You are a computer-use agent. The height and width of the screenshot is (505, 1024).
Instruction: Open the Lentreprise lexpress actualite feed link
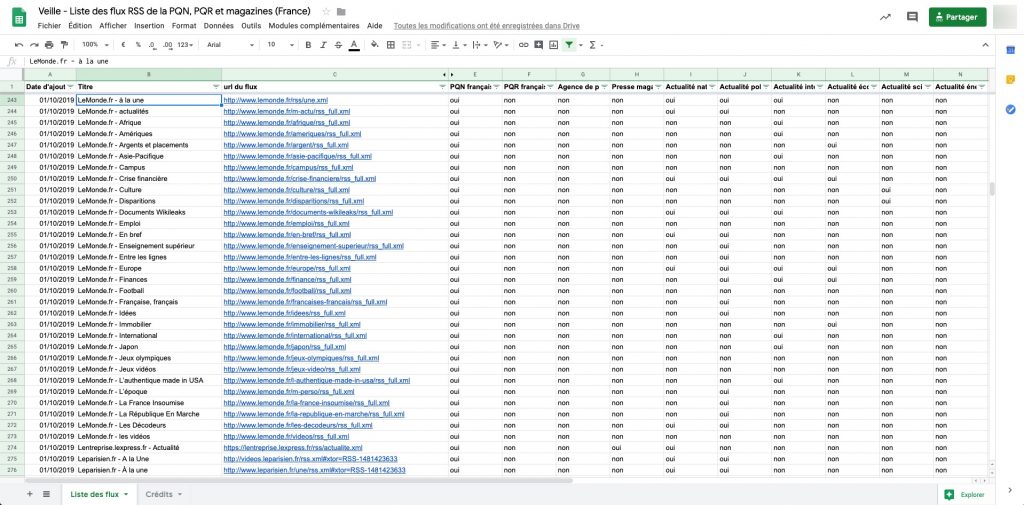(293, 448)
